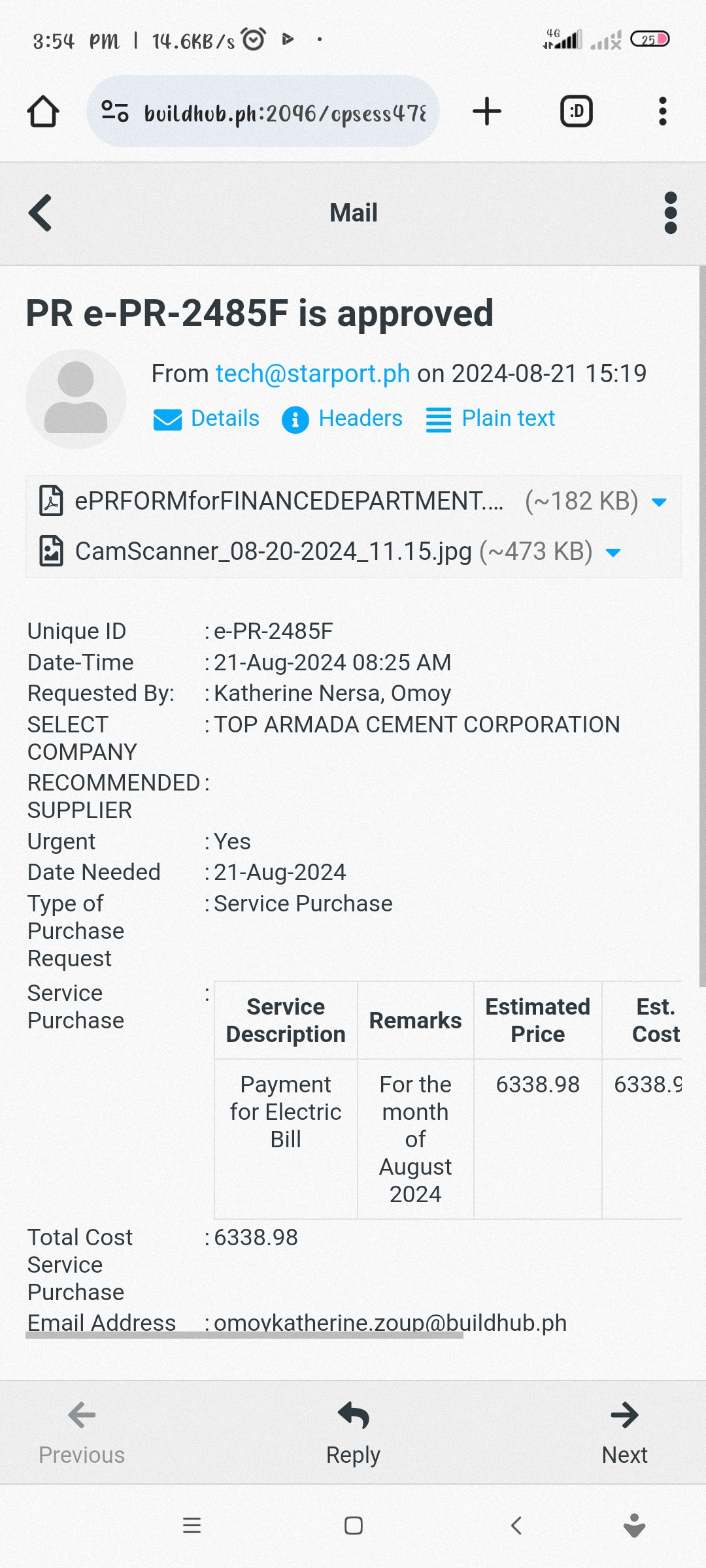This screenshot has height=1568, width=706.
Task: Open the tab switcher icon
Action: (x=577, y=112)
